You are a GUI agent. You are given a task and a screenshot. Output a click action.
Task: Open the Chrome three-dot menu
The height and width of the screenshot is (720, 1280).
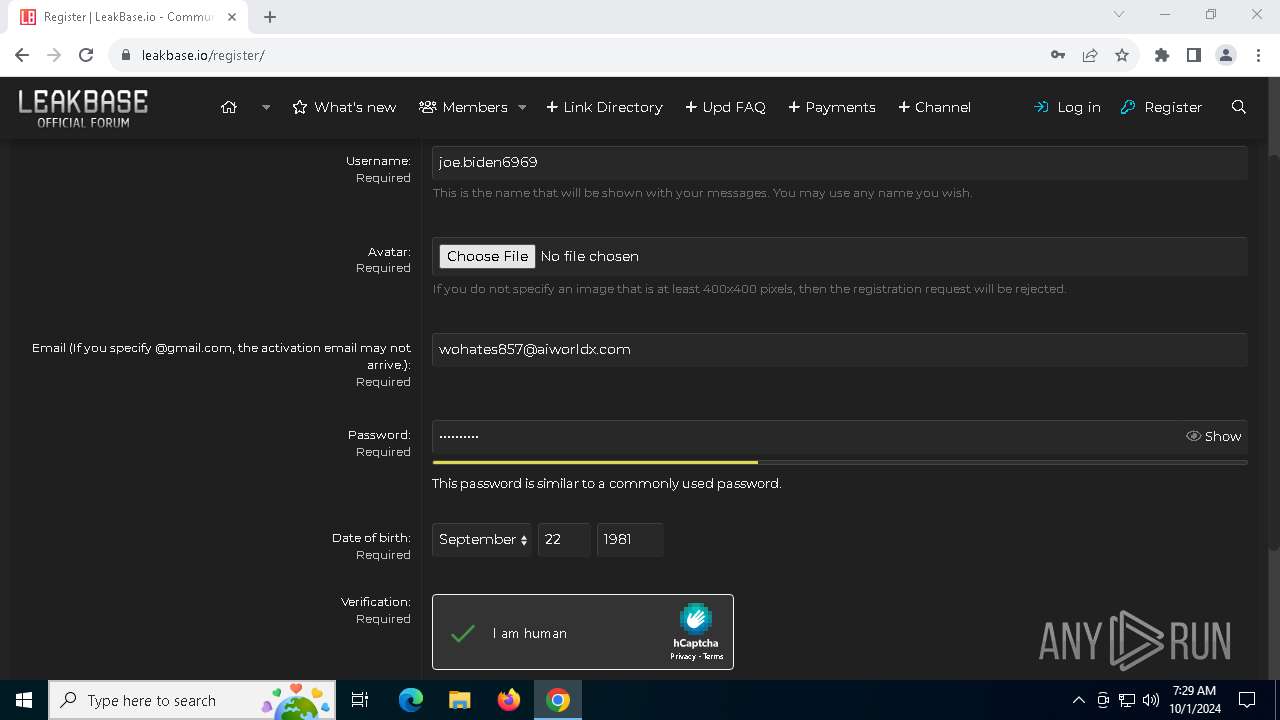click(x=1257, y=55)
